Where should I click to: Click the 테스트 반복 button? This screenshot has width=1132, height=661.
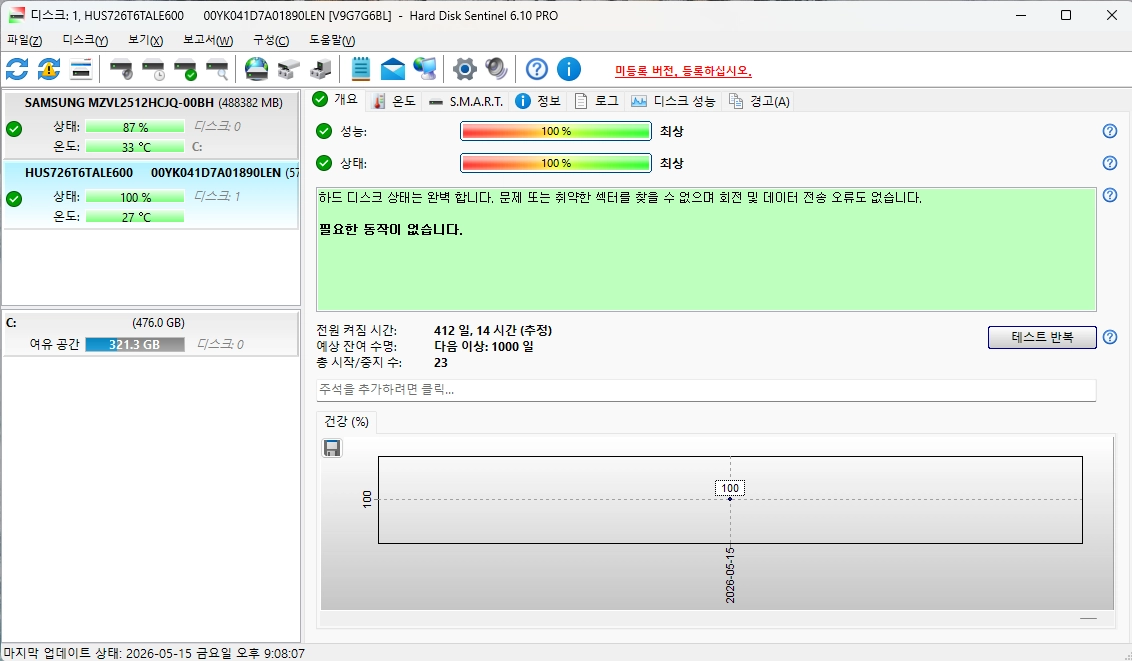tap(1042, 337)
